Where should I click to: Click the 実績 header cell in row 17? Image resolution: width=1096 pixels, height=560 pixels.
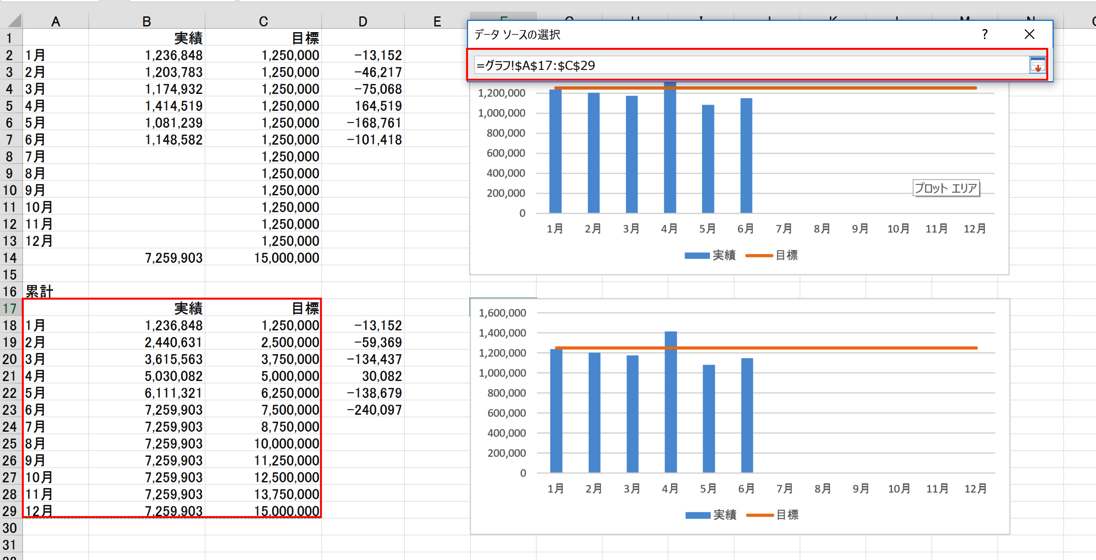click(147, 308)
